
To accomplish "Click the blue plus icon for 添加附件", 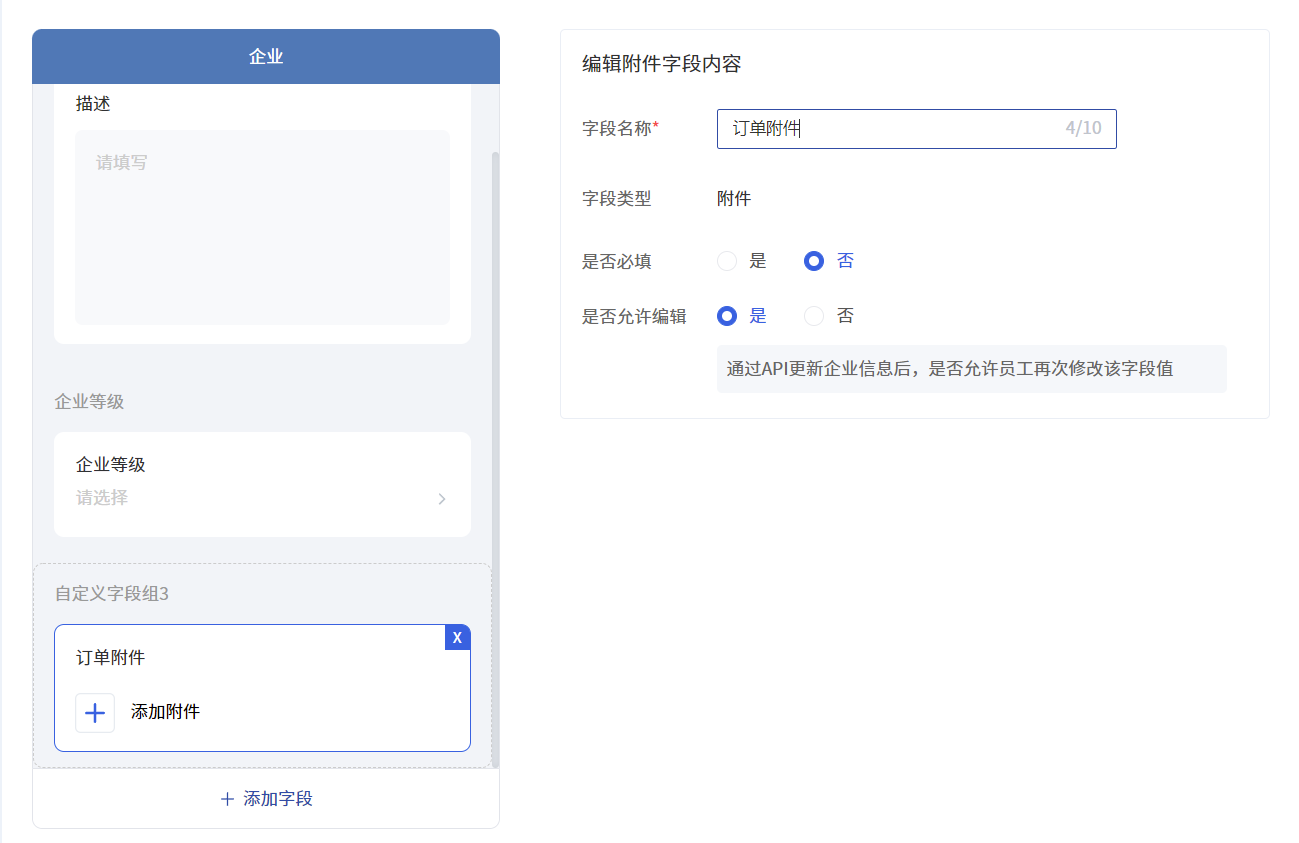I will tap(95, 713).
